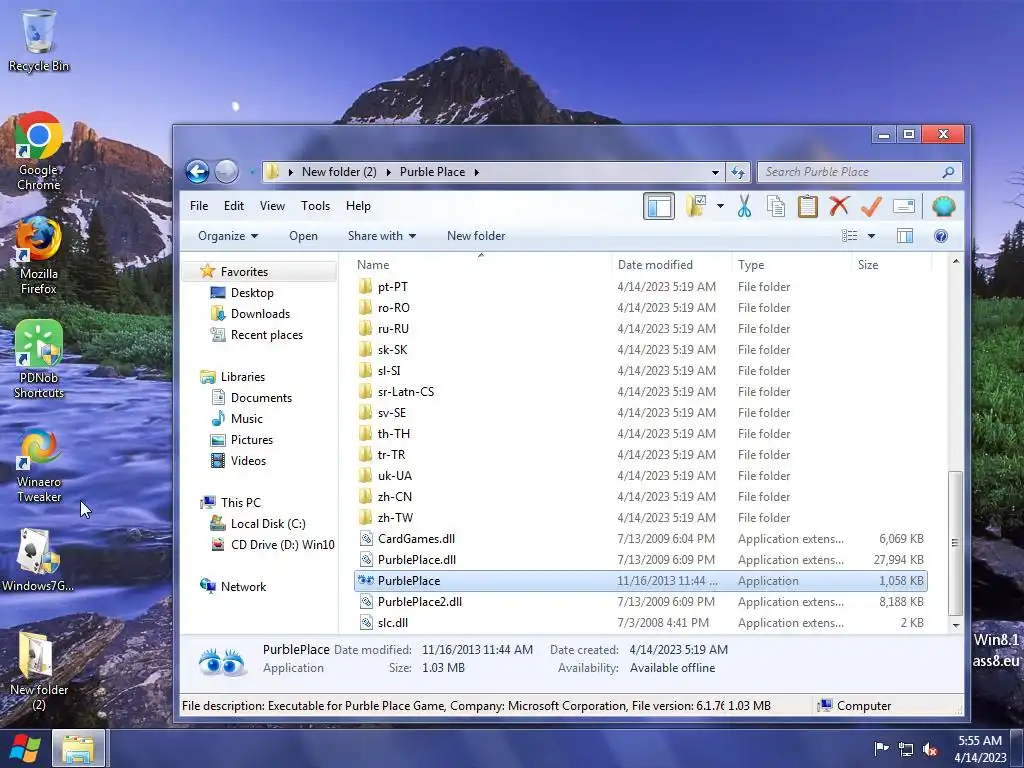
Task: Click the Classic Shell seashell settings icon
Action: [944, 206]
